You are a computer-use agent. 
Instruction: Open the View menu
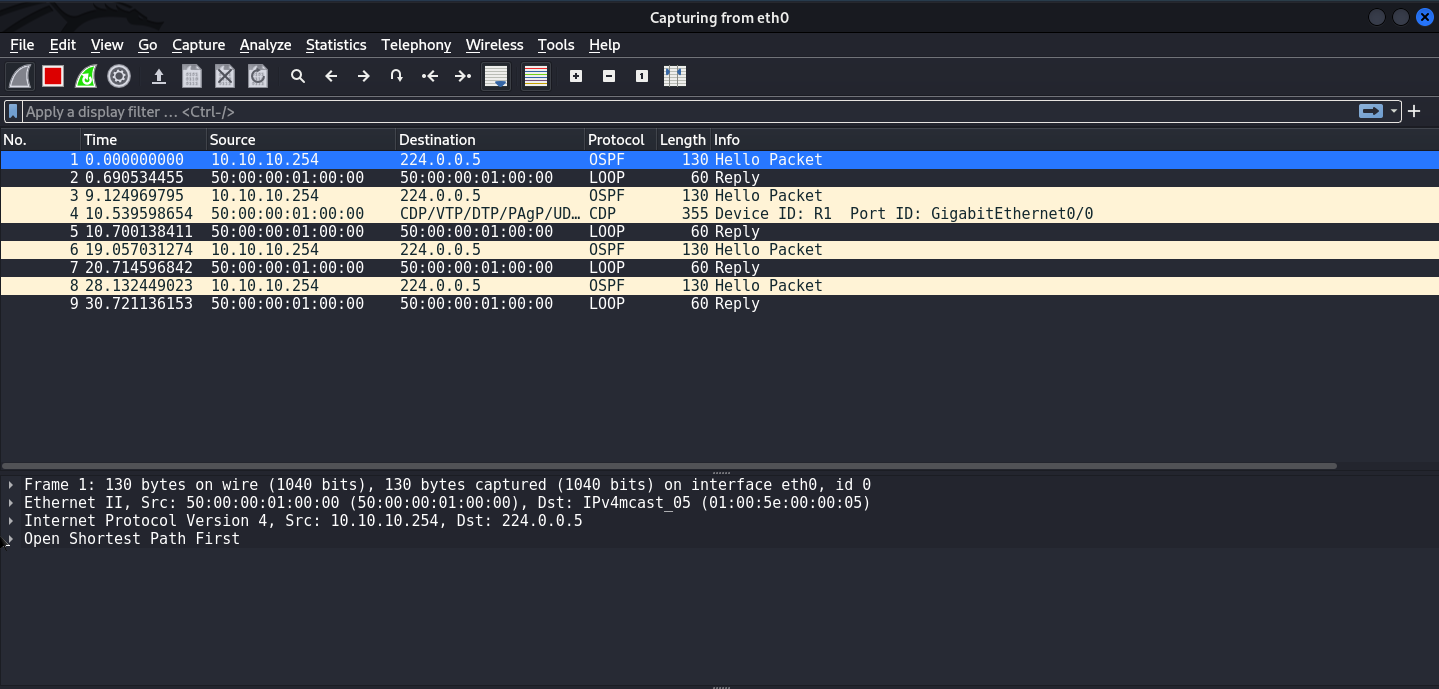[x=107, y=45]
